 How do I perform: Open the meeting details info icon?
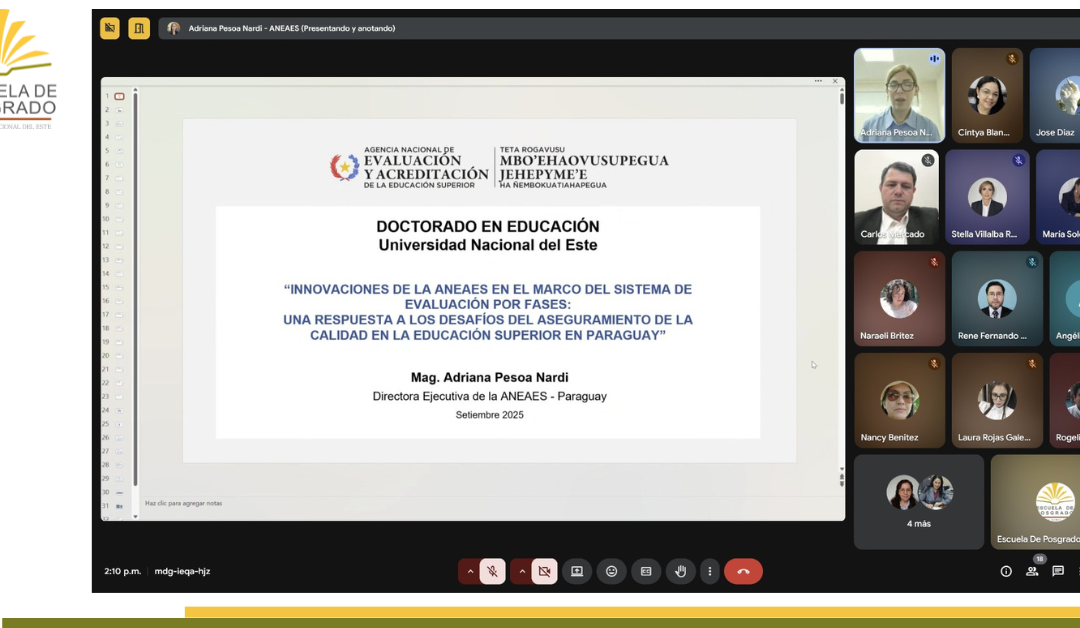1006,571
